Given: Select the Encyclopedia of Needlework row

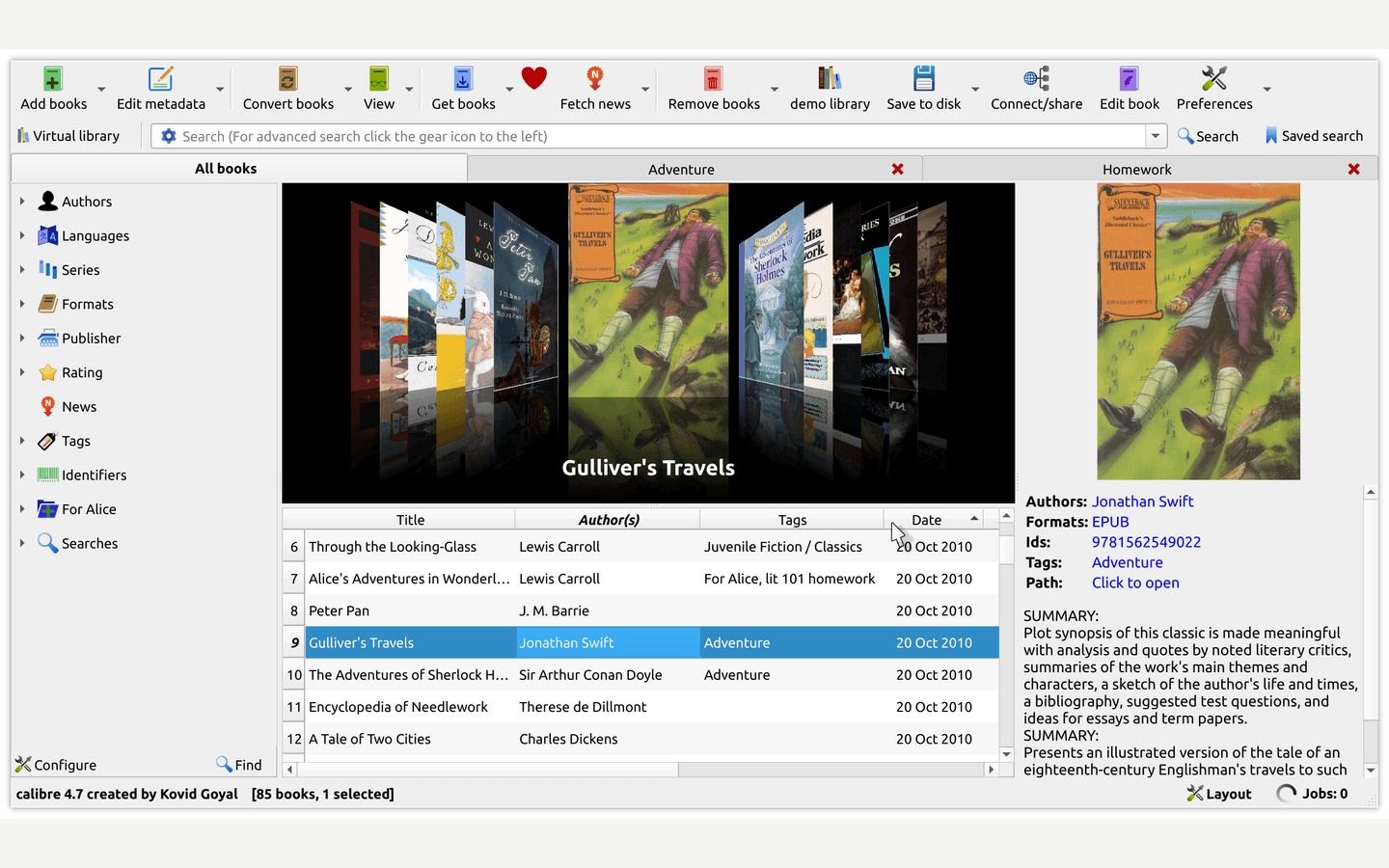Looking at the screenshot, I should coord(641,707).
